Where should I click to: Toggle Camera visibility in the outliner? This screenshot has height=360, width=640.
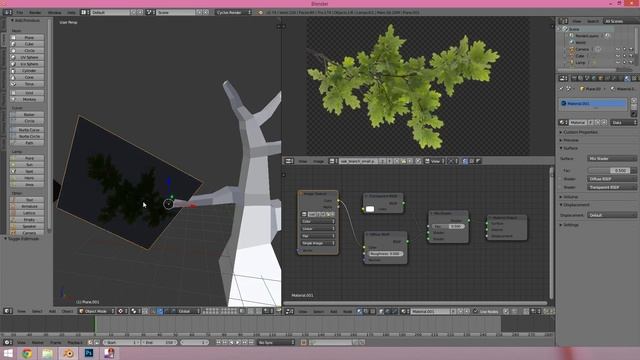(618, 49)
